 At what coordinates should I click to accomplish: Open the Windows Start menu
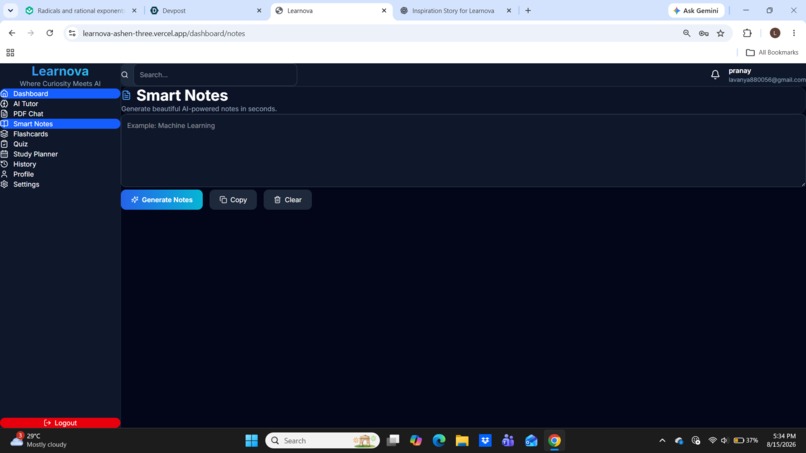click(251, 441)
